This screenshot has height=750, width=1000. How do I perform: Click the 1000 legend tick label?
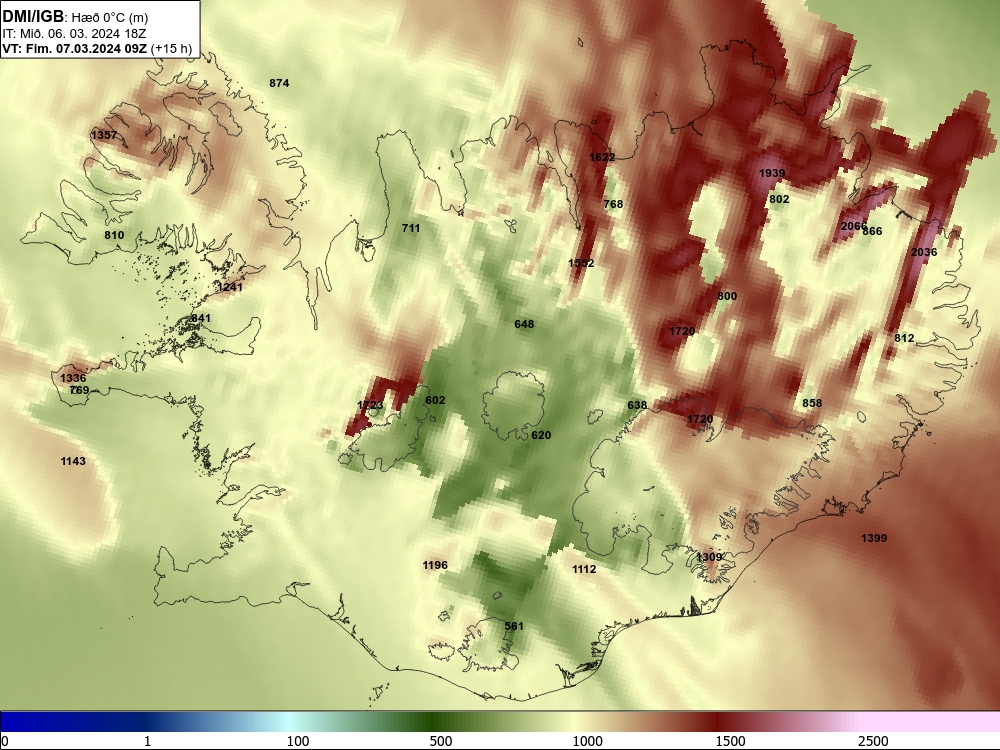point(587,741)
